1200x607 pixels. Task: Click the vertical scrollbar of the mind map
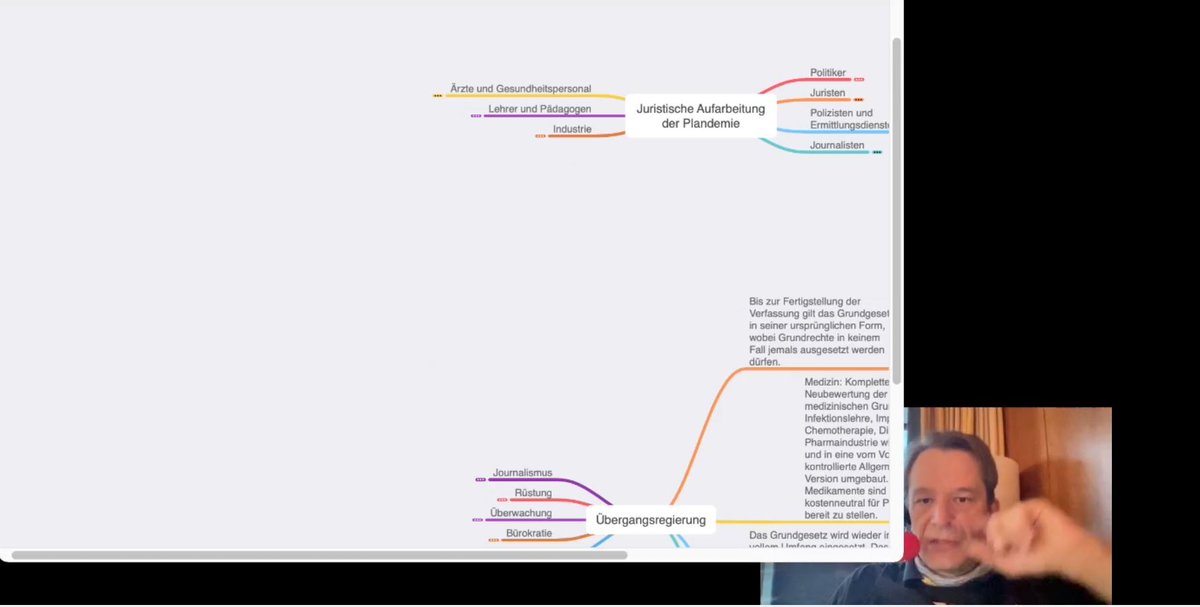(897, 212)
